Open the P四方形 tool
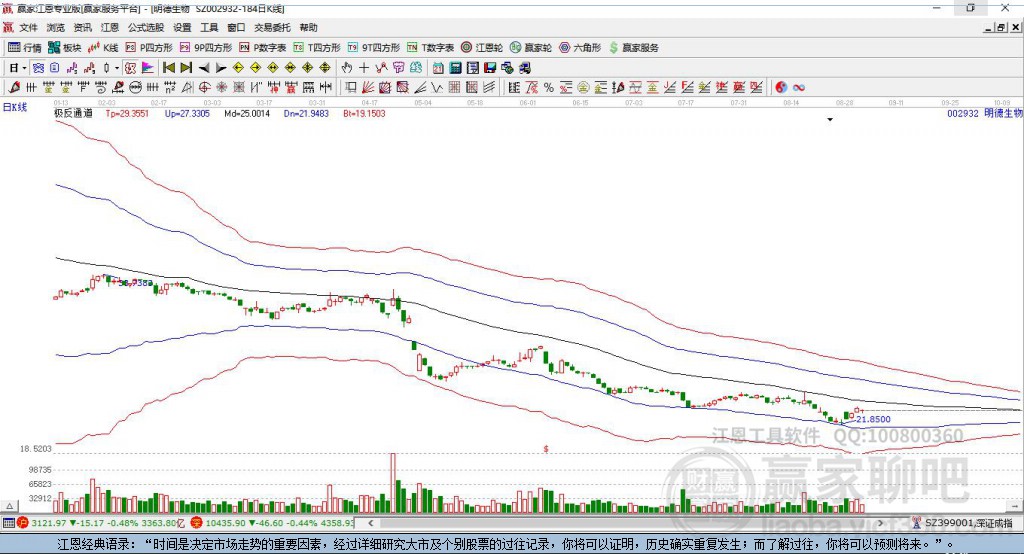 [149, 48]
